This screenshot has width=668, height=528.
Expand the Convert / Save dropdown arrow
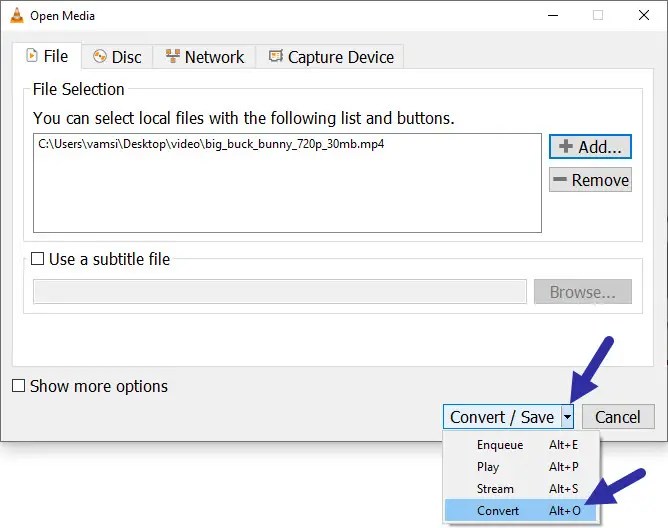(x=567, y=417)
